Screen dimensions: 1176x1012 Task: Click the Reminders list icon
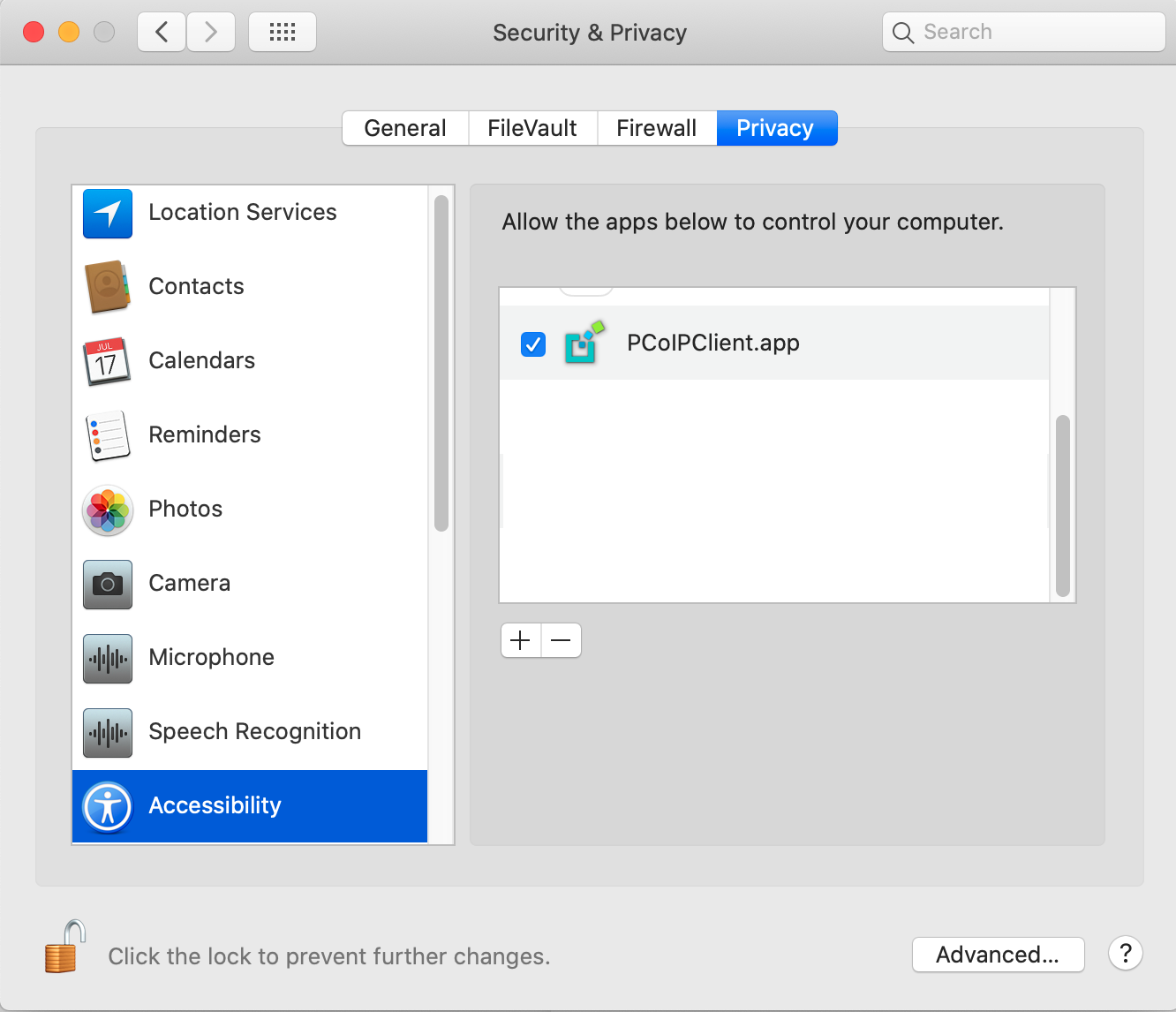point(108,435)
